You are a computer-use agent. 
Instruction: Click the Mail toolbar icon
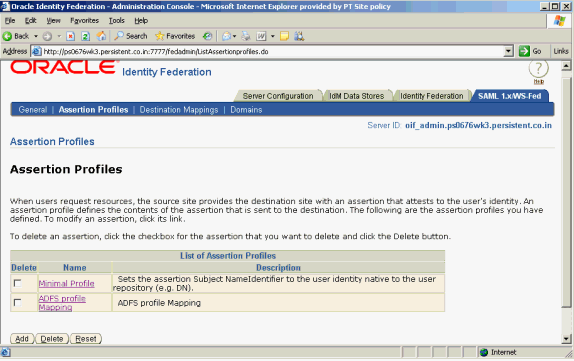227,36
